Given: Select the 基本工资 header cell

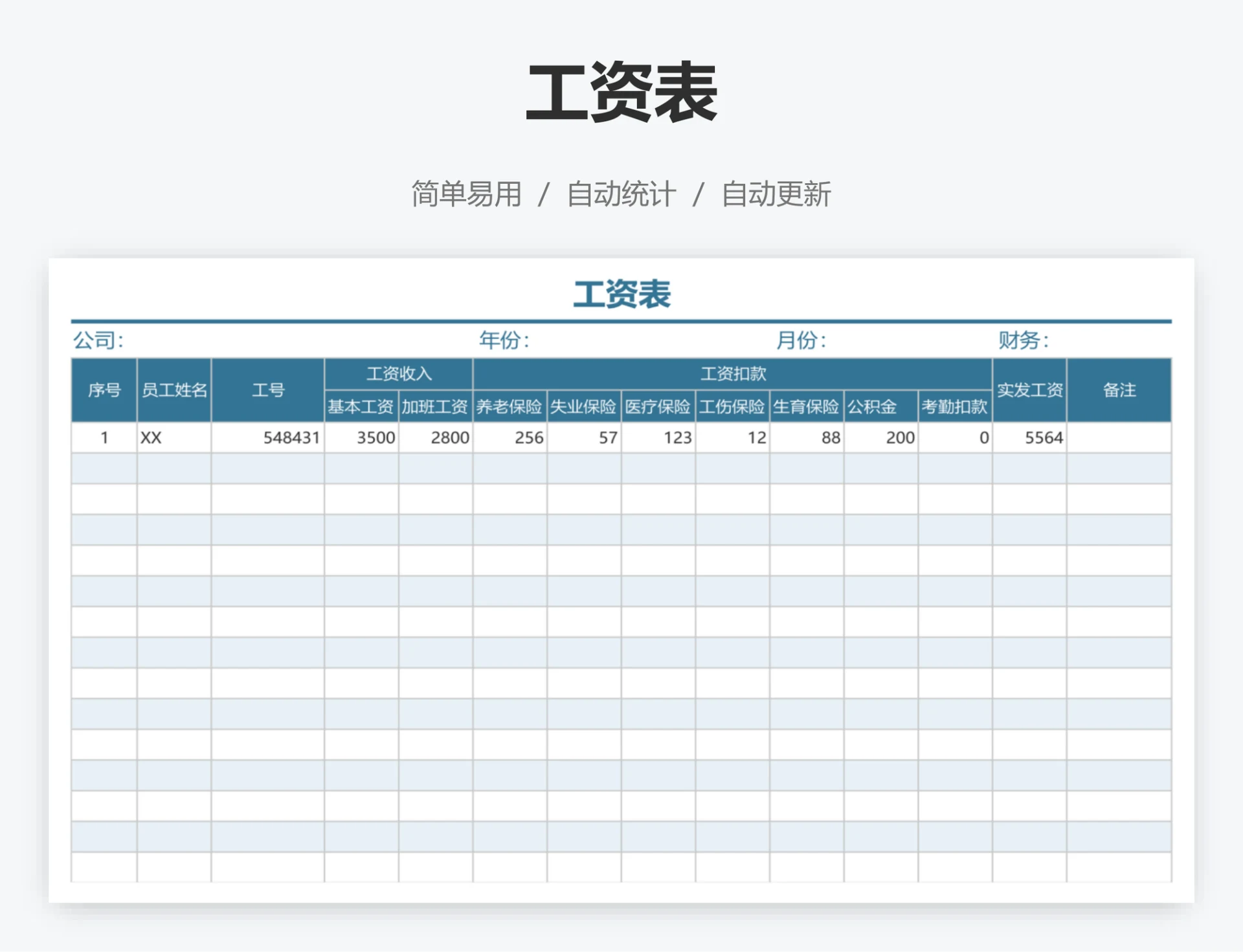Looking at the screenshot, I should [360, 407].
